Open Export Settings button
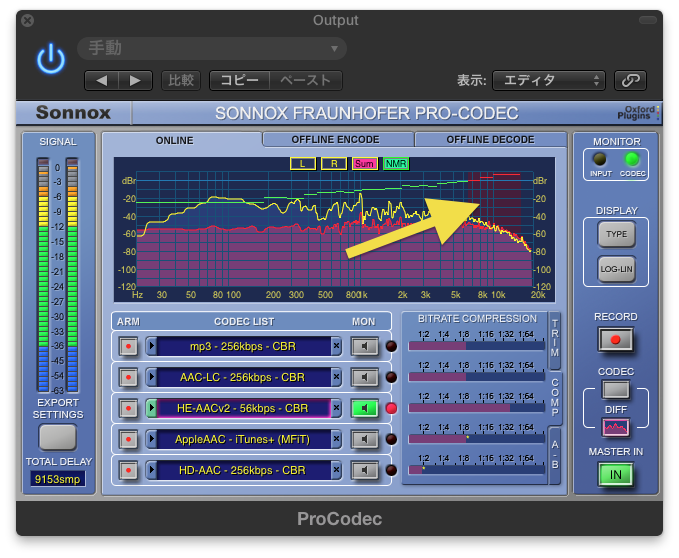Screen dimensions: 679x558 58,437
